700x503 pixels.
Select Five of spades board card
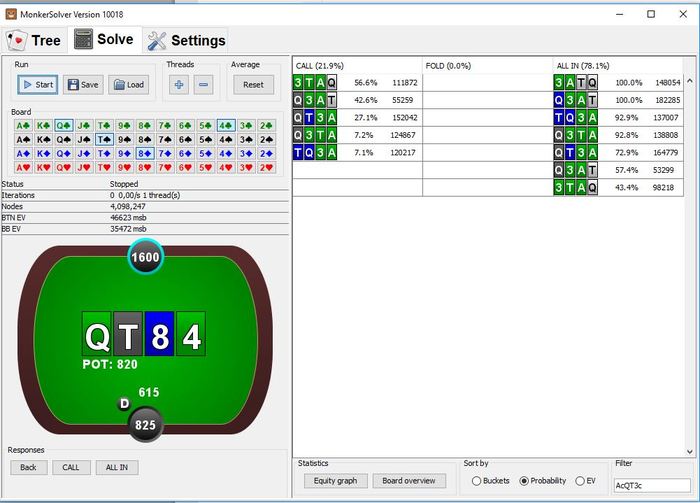coord(206,140)
